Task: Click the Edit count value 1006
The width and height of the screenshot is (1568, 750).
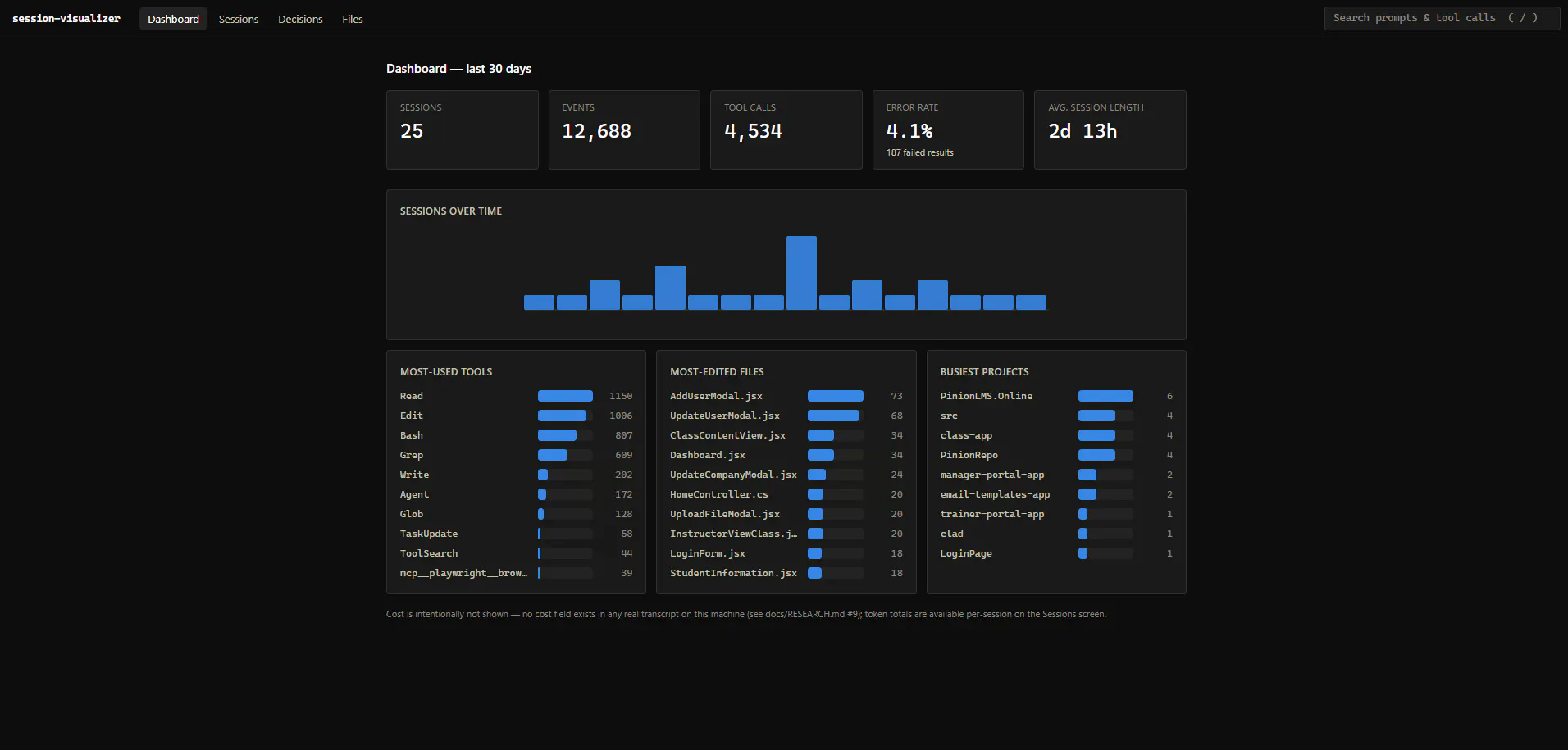Action: click(621, 416)
